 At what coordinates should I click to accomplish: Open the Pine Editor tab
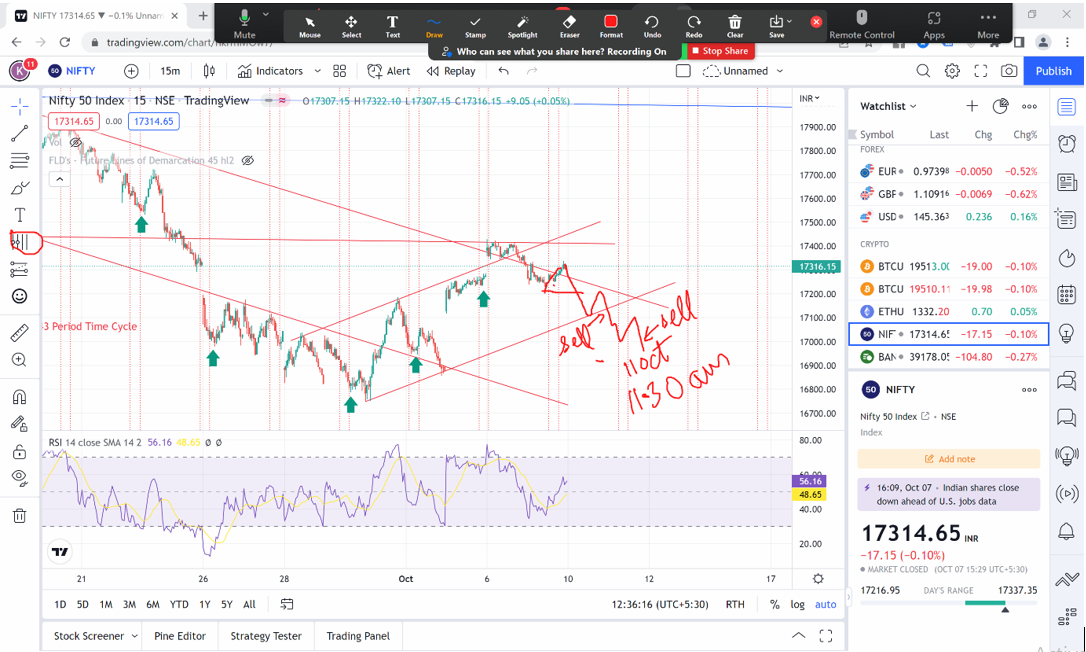(180, 636)
